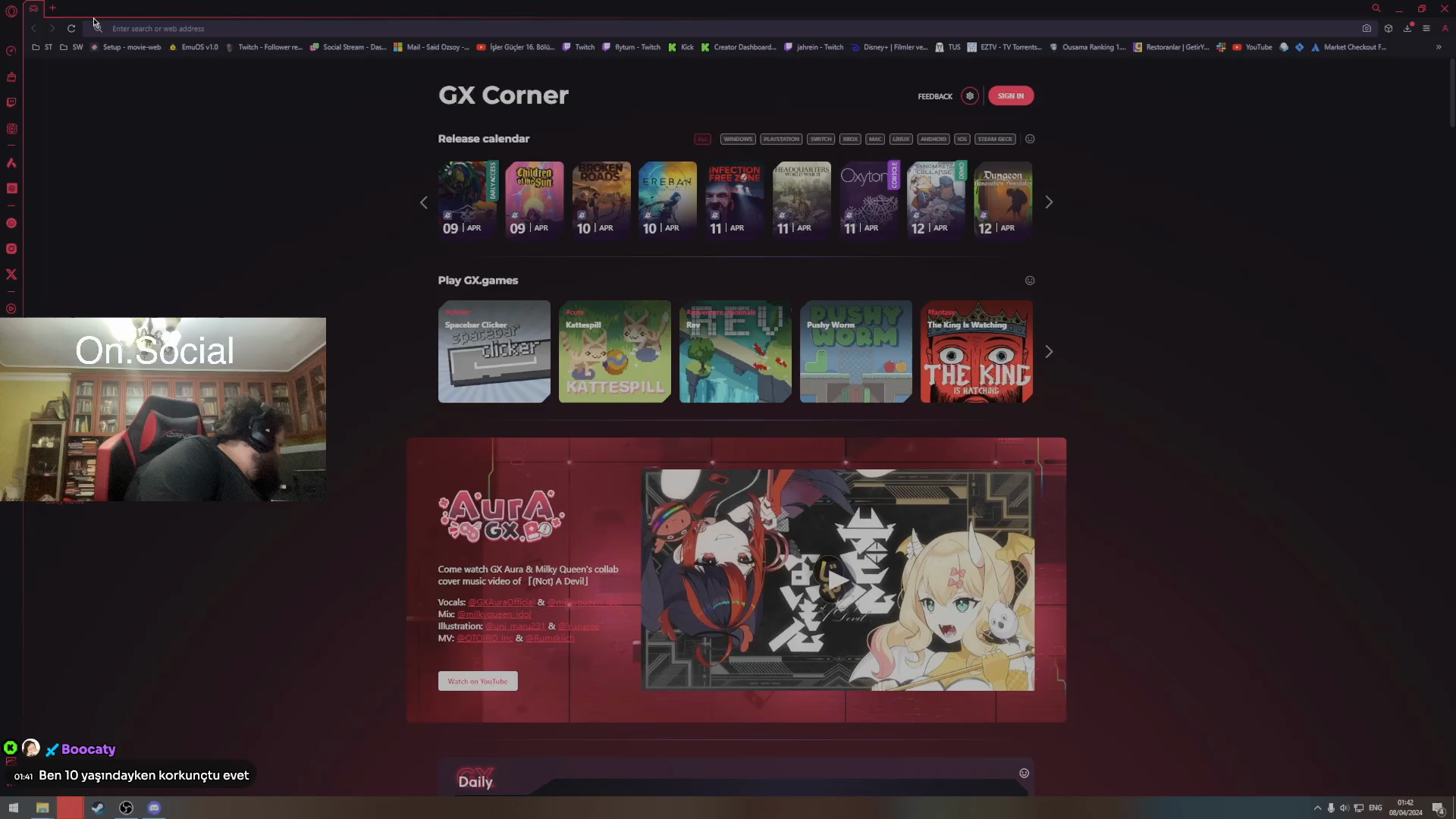
Task: Open GX Corner settings gear
Action: [969, 96]
